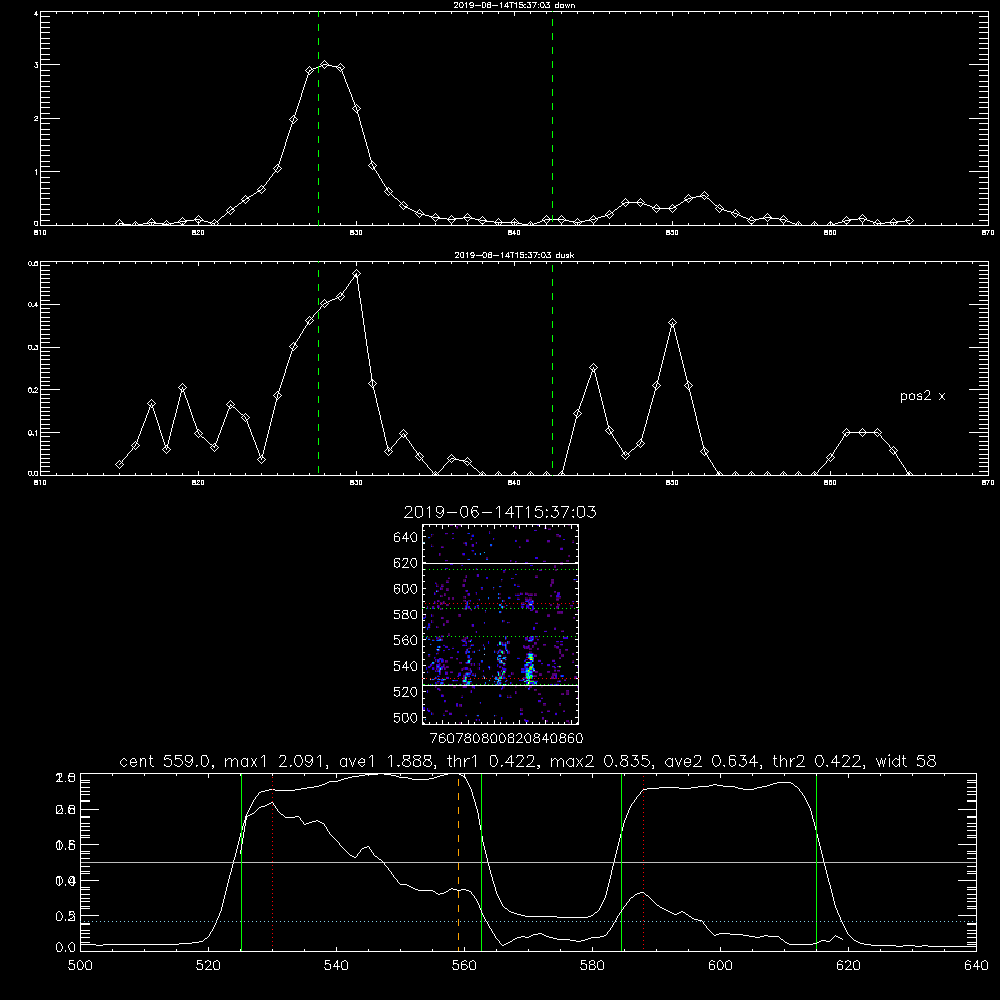Viewport: 1000px width, 1000px height.
Task: Click the 540 x-axis label of bottom plot
Action: click(336, 966)
